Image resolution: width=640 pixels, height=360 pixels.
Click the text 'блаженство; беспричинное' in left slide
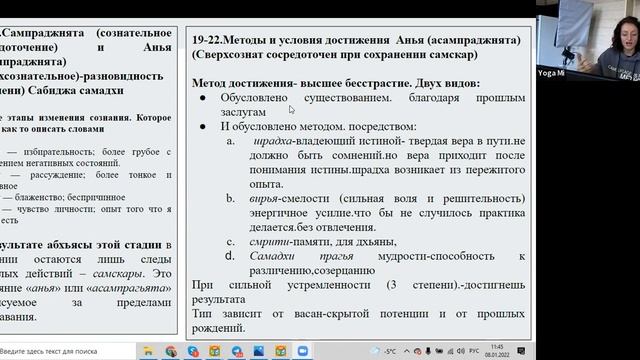[x=70, y=198]
